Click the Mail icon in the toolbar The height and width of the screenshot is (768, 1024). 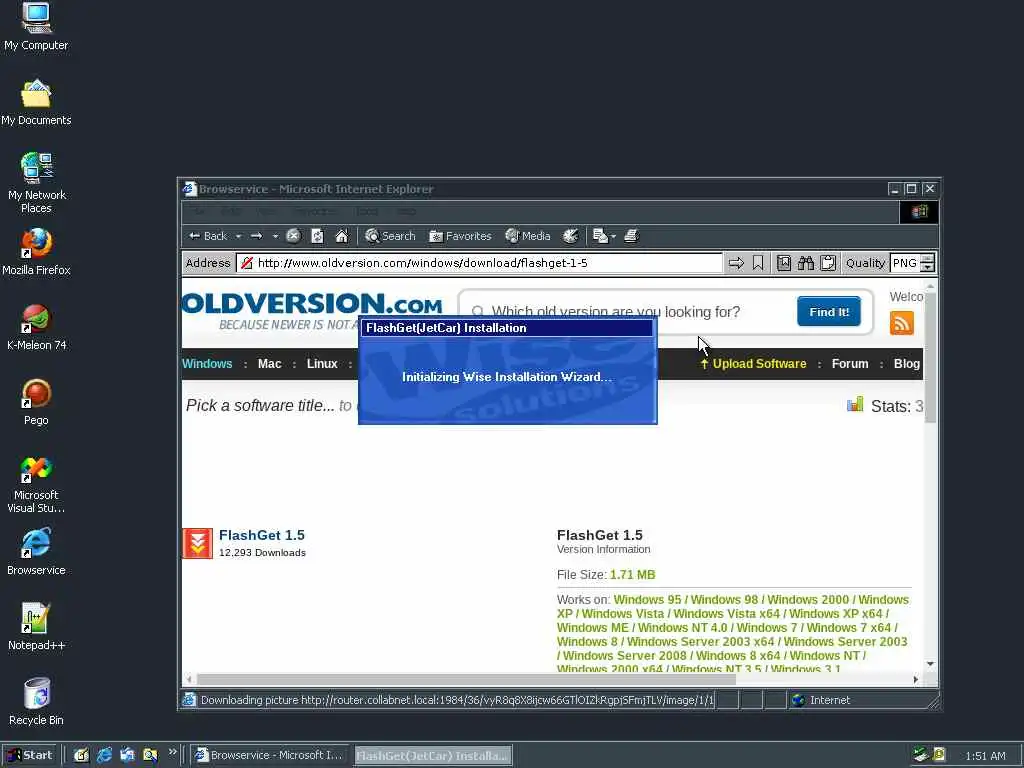(600, 236)
